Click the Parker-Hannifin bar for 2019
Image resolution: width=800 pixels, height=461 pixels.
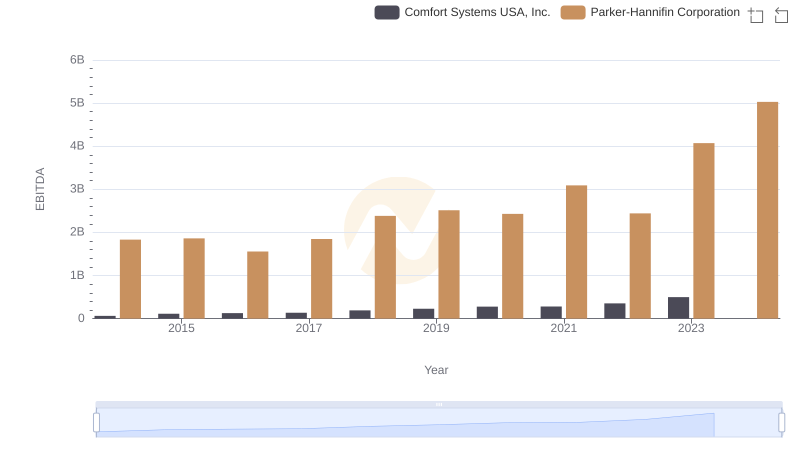click(x=449, y=264)
